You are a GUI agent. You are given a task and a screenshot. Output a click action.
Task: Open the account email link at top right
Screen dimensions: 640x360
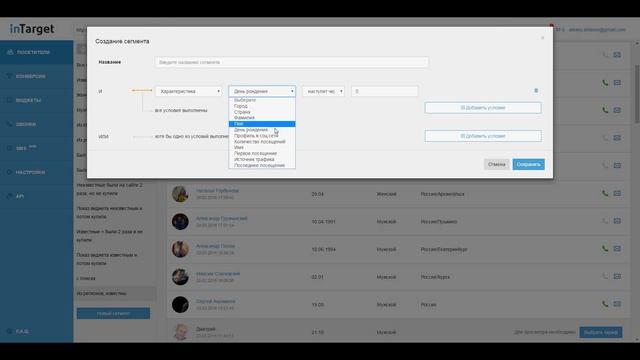point(597,30)
